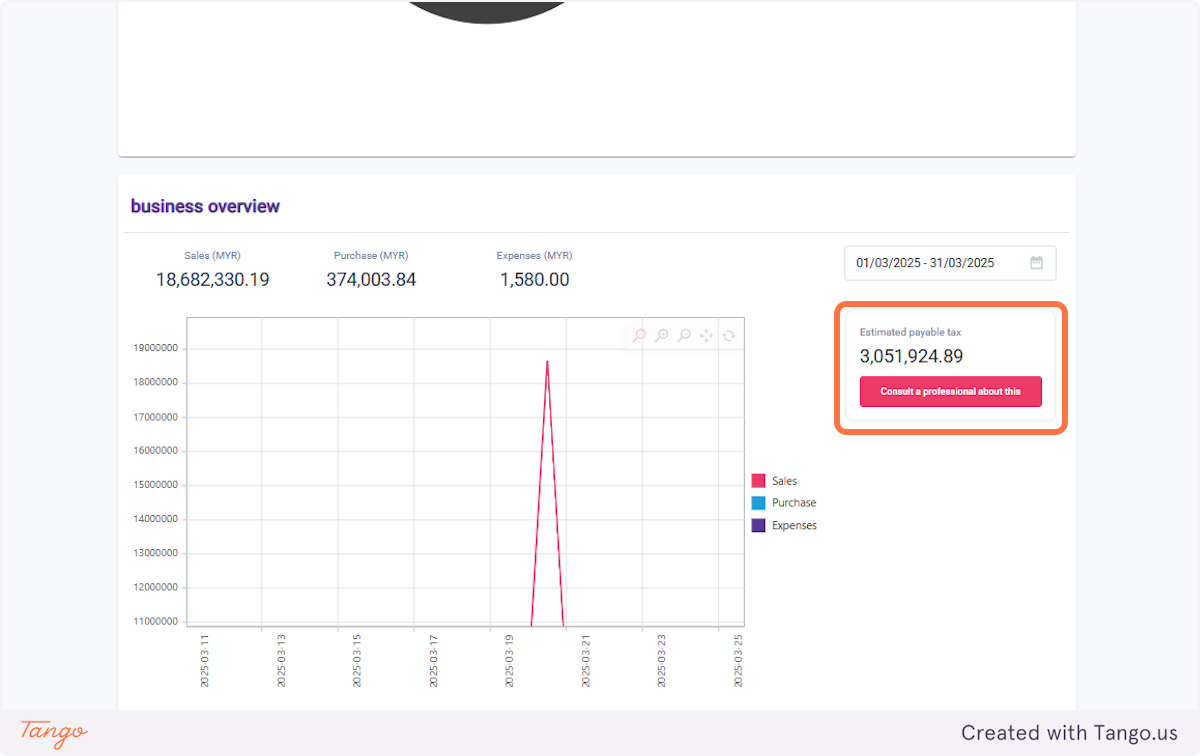Screen dimensions: 1200x756
Task: Click the 11000000 y-axis label
Action: pyautogui.click(x=155, y=621)
